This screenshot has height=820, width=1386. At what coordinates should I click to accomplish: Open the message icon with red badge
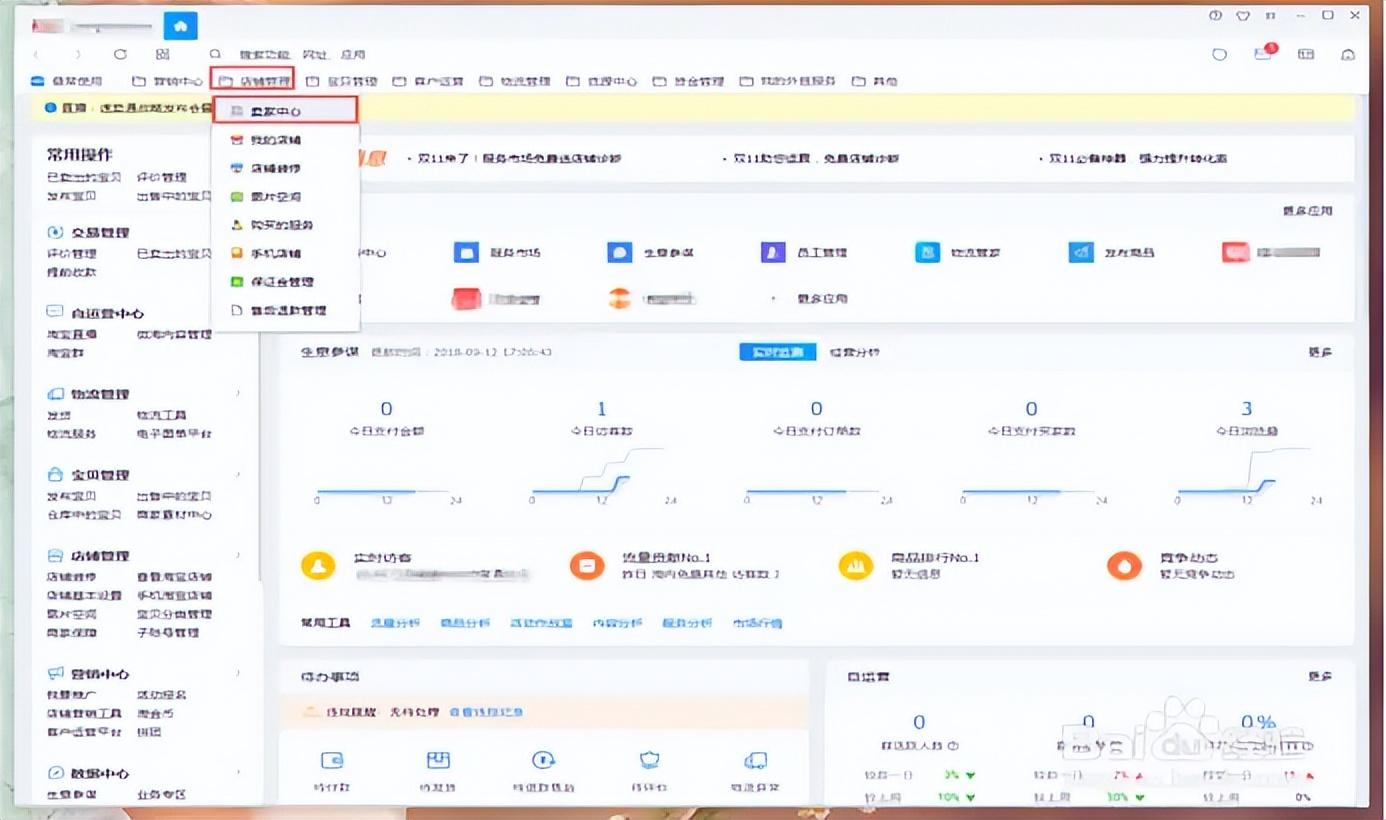coord(1263,54)
